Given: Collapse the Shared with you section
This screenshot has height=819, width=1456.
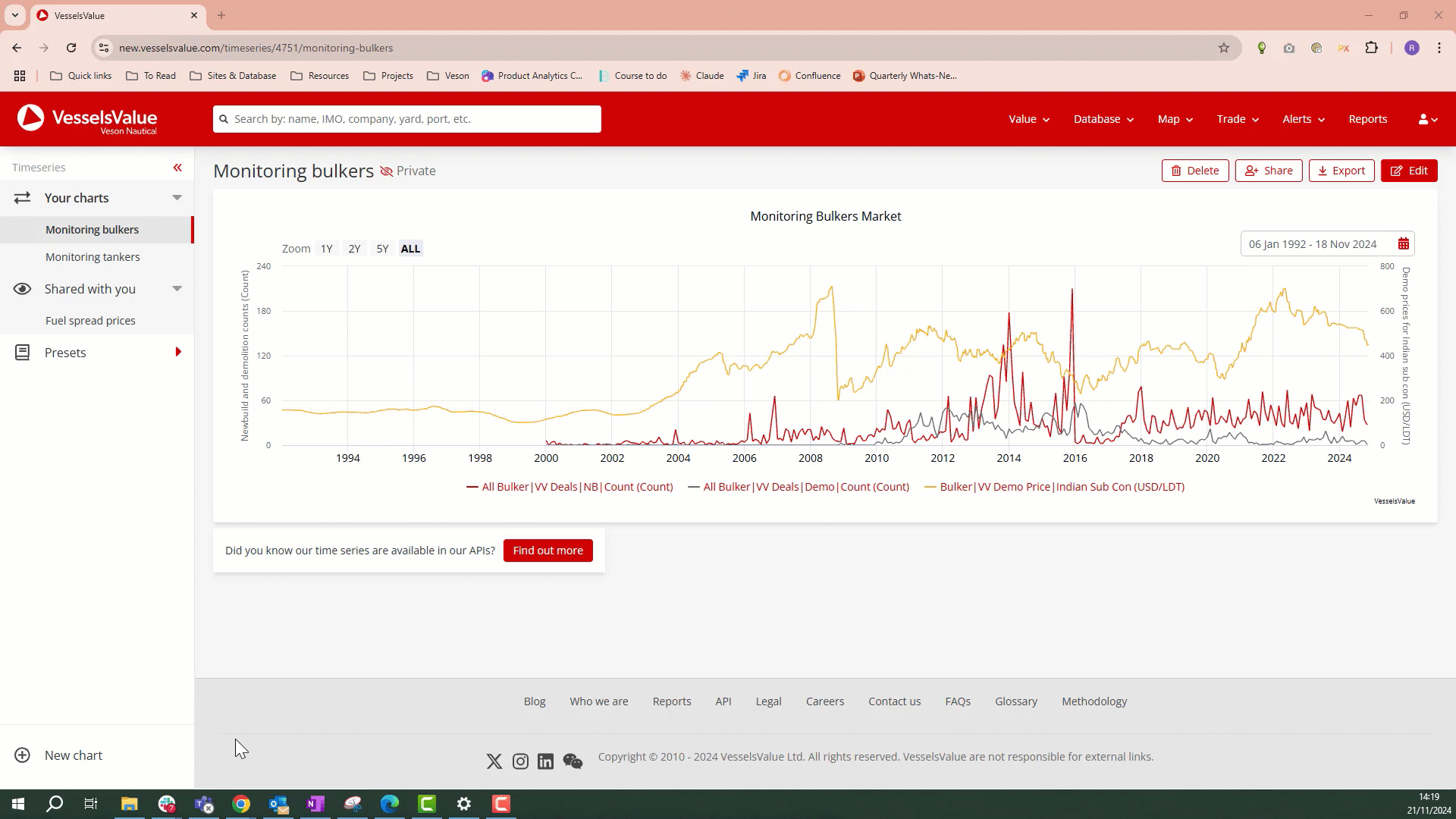Looking at the screenshot, I should tap(177, 289).
